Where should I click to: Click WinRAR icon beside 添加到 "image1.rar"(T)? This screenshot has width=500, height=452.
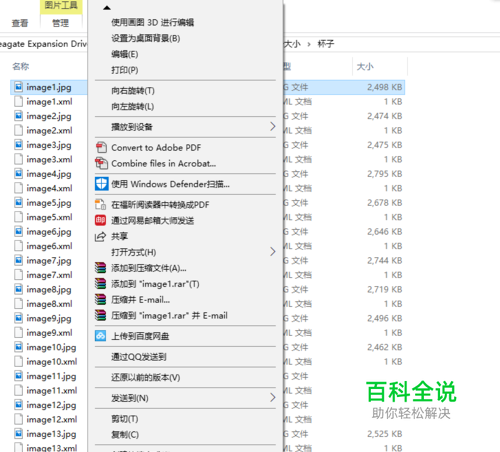(x=100, y=284)
